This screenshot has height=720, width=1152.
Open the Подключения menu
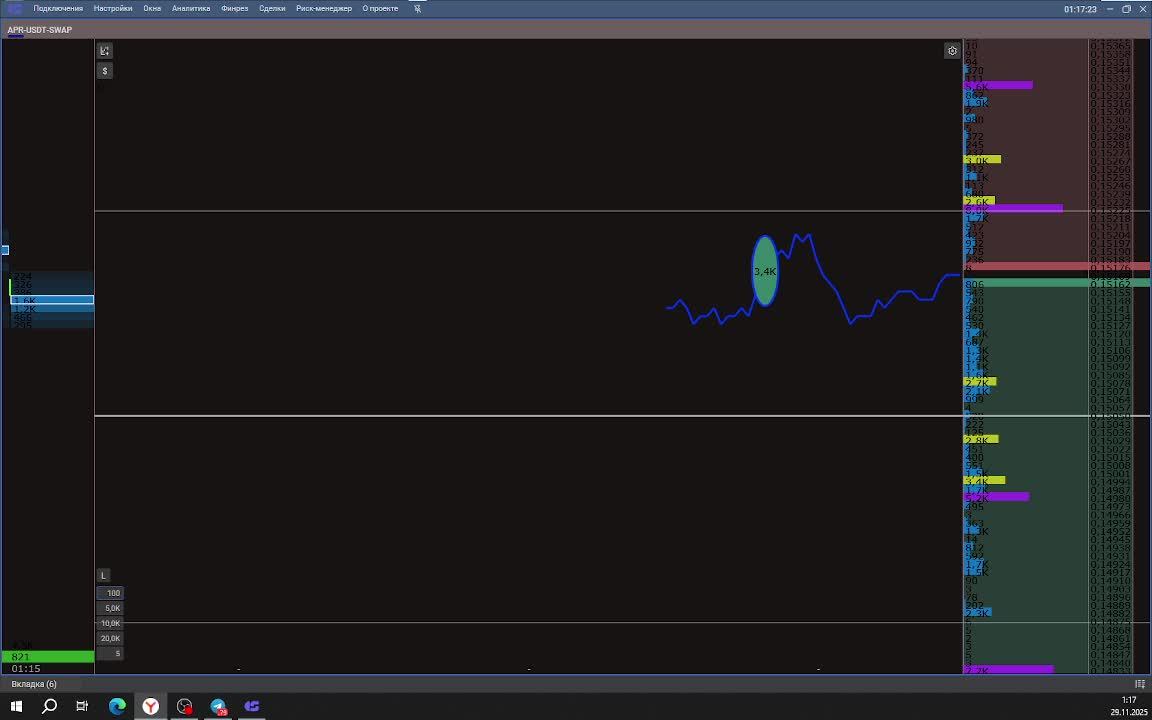[x=58, y=9]
